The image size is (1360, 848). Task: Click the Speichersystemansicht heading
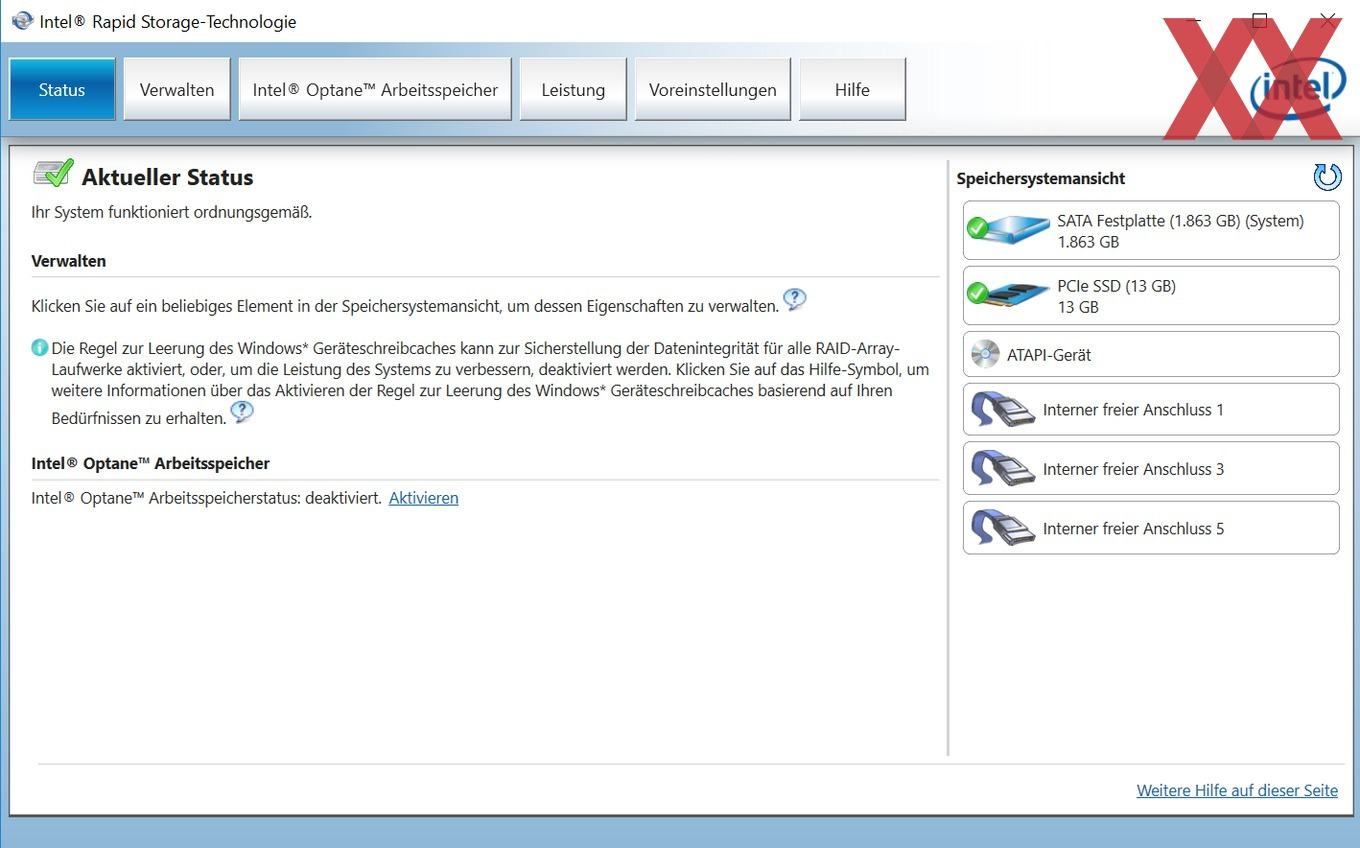1041,178
